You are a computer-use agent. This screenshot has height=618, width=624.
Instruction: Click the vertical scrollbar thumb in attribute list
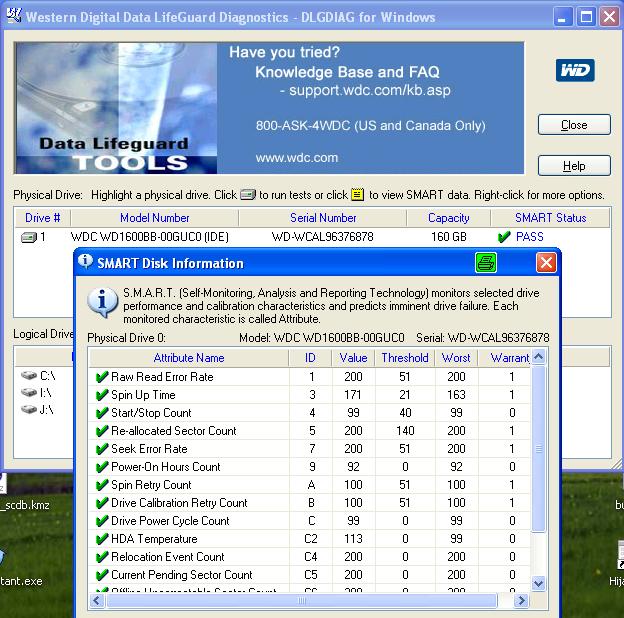(538, 448)
